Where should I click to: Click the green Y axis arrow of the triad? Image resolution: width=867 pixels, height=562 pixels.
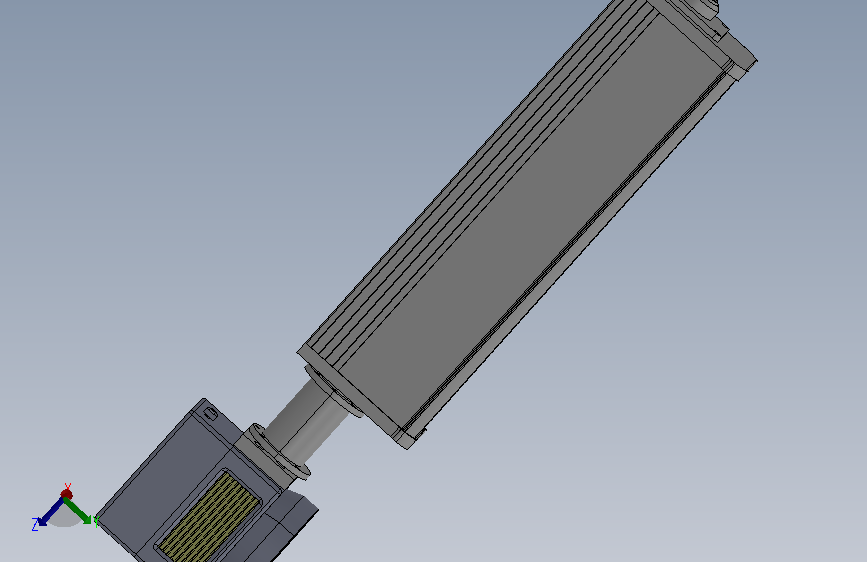pos(79,511)
